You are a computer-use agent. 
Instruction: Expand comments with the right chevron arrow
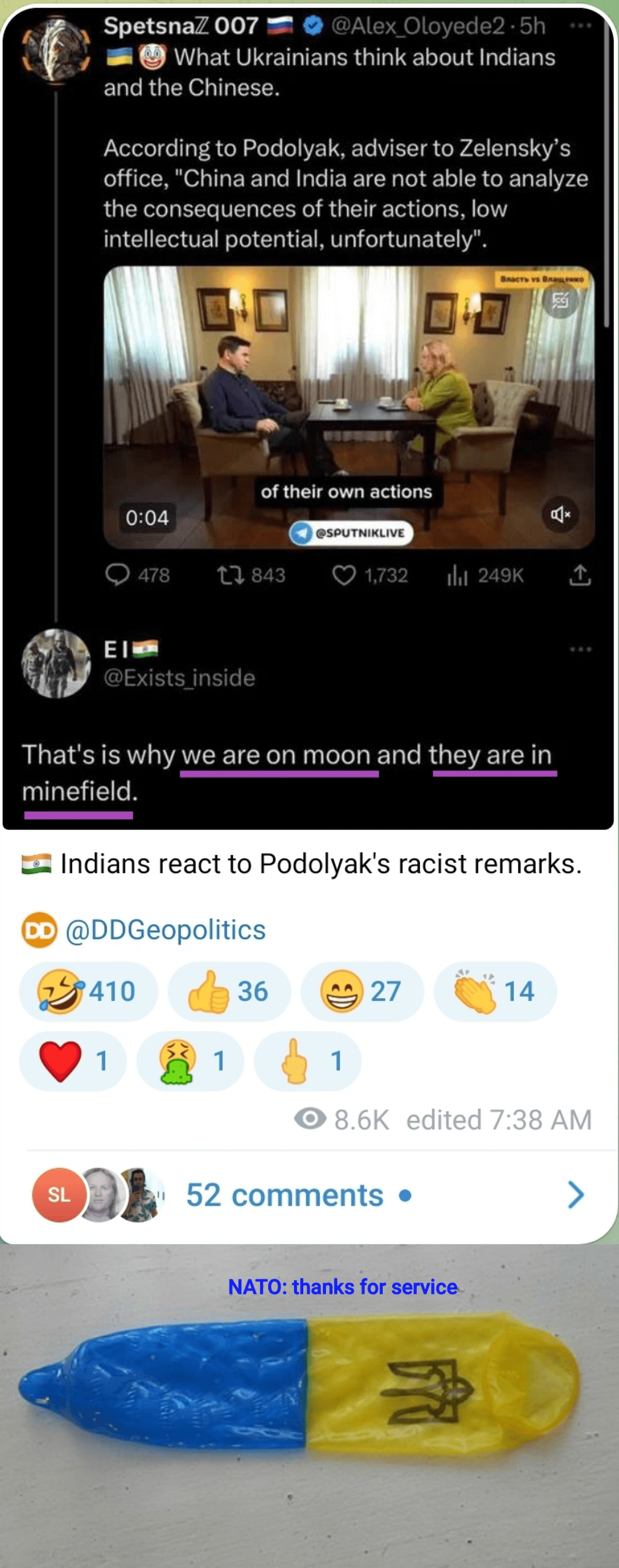[x=575, y=1194]
